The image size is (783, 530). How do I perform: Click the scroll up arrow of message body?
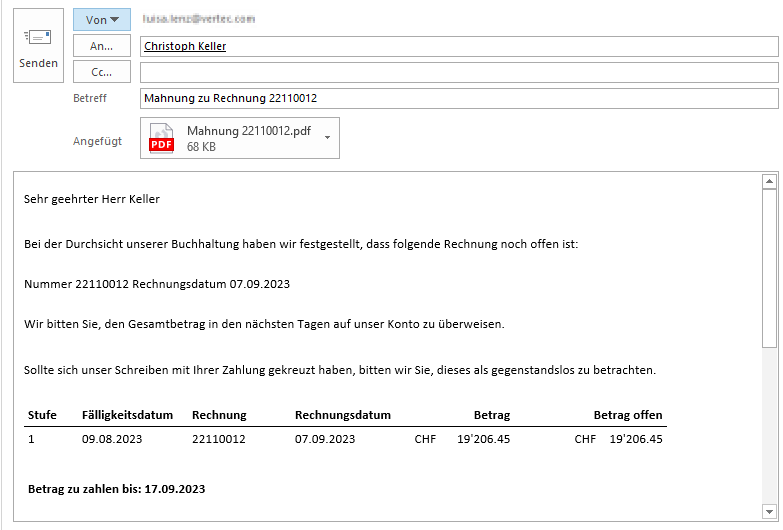pos(769,182)
